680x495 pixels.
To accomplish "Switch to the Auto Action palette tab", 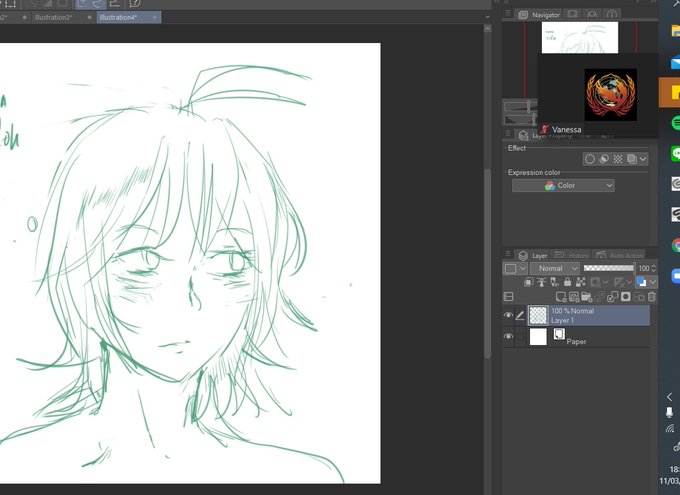I will [619, 256].
